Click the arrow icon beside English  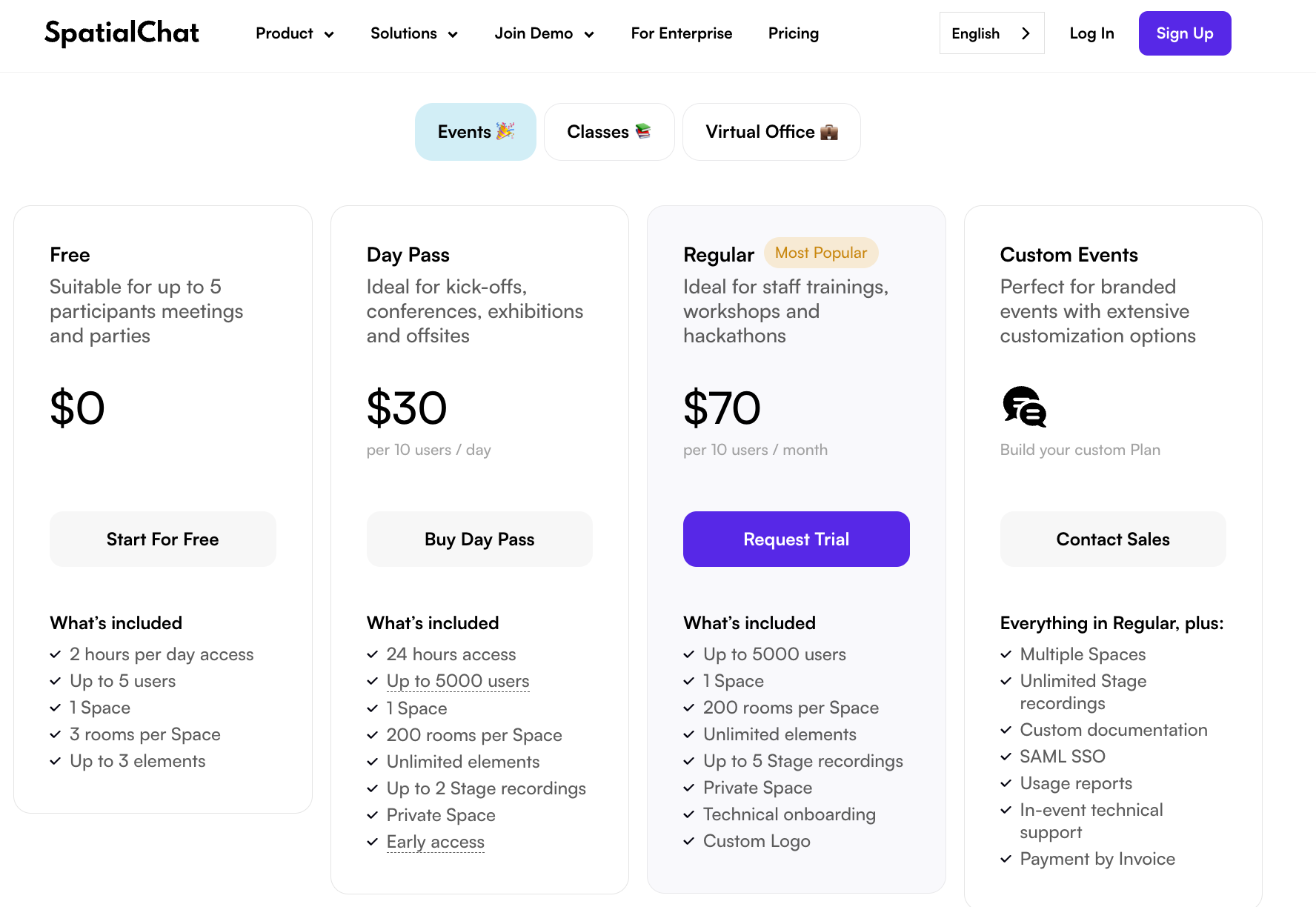pos(1026,33)
